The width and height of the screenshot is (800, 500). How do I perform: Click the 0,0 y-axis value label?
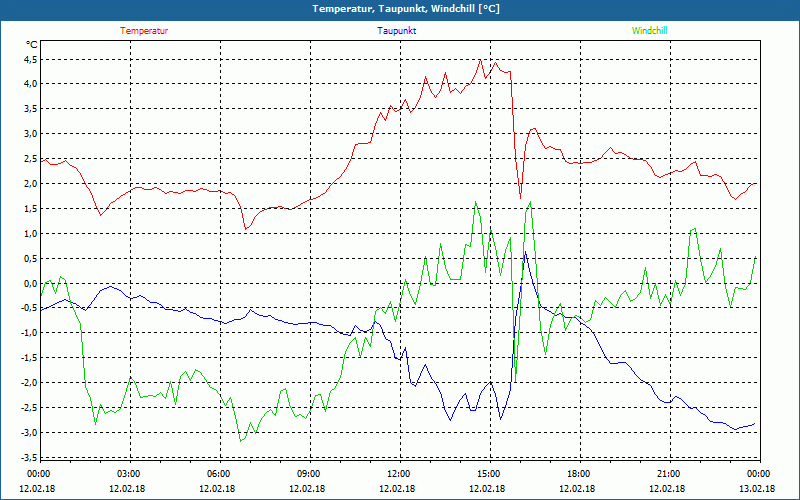point(30,283)
